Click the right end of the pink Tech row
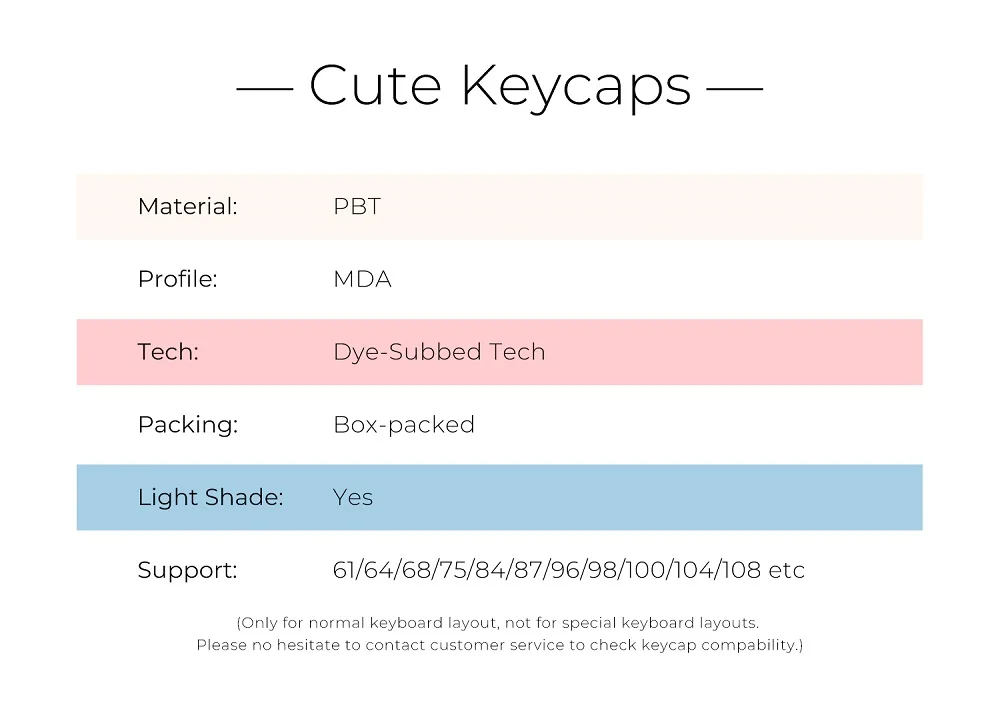 [900, 352]
